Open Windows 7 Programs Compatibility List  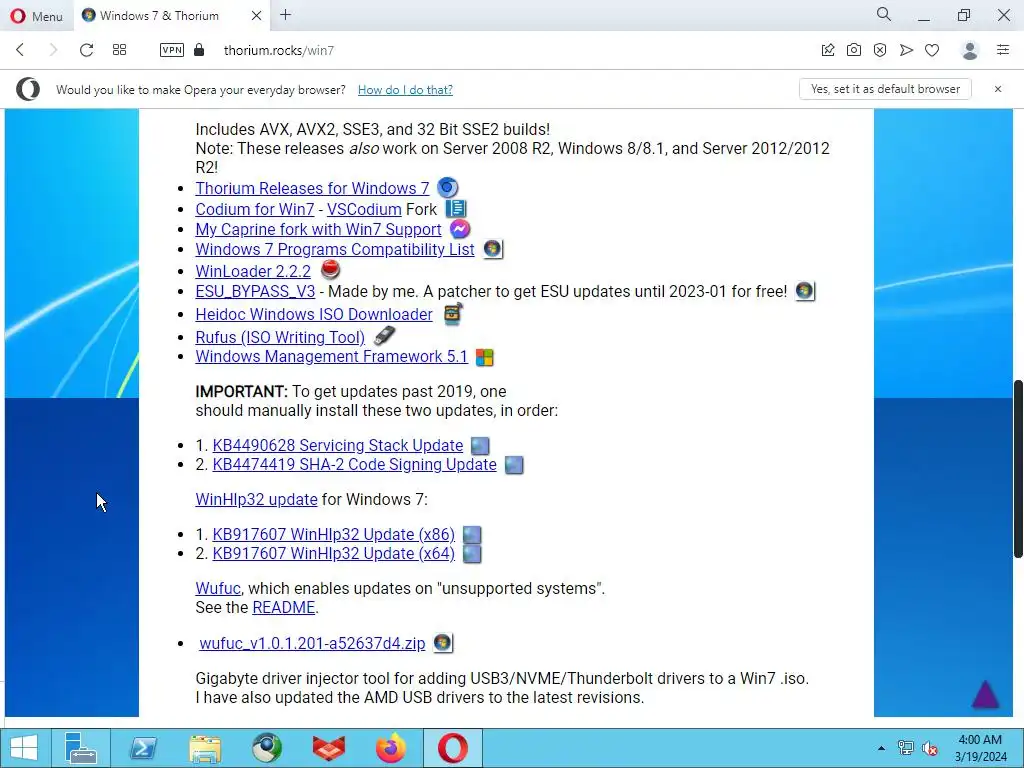pos(335,249)
